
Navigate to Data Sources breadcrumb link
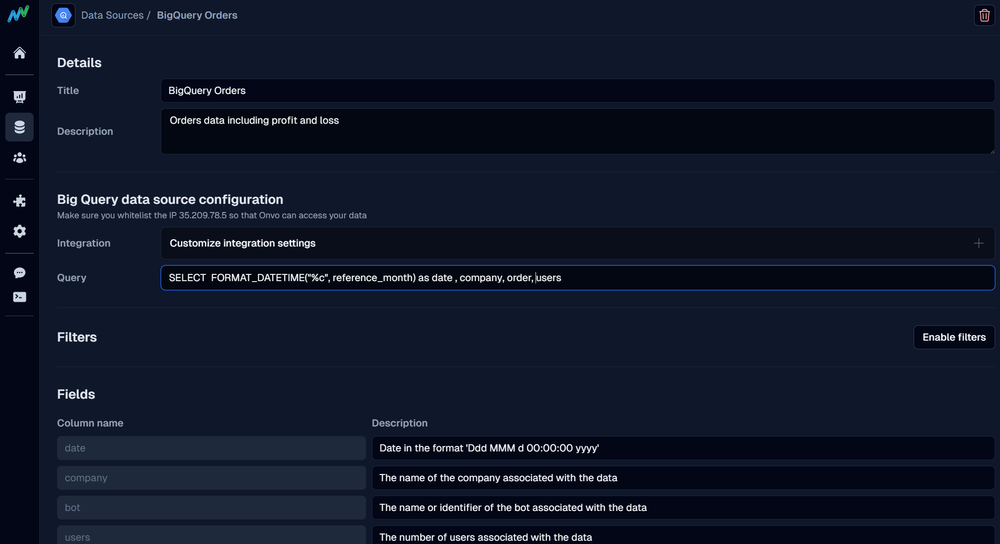[112, 16]
